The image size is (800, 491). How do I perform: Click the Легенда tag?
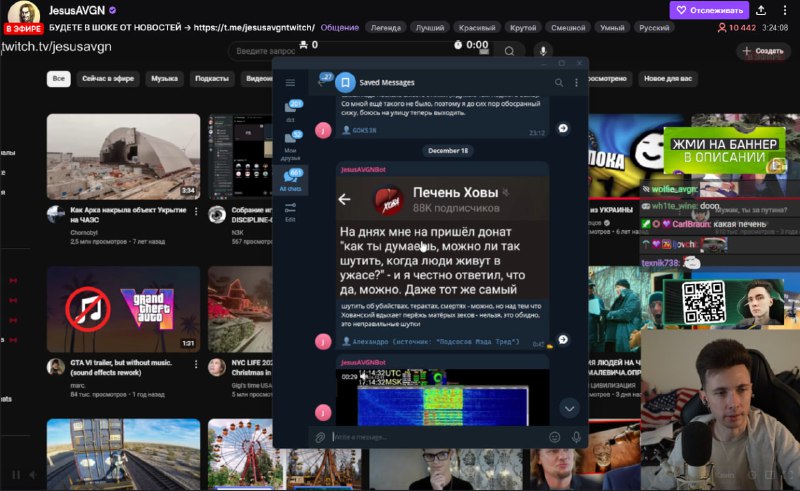click(386, 28)
